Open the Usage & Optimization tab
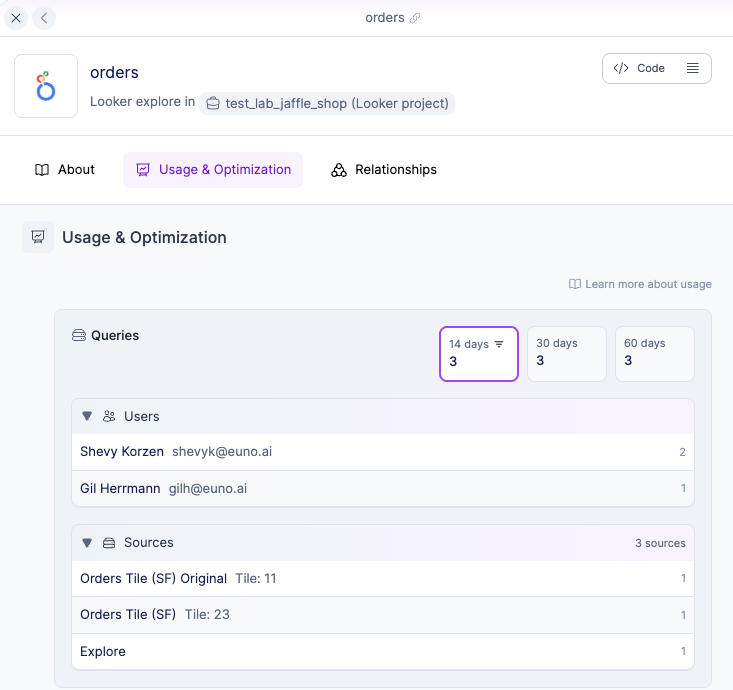This screenshot has height=690, width=733. (213, 170)
